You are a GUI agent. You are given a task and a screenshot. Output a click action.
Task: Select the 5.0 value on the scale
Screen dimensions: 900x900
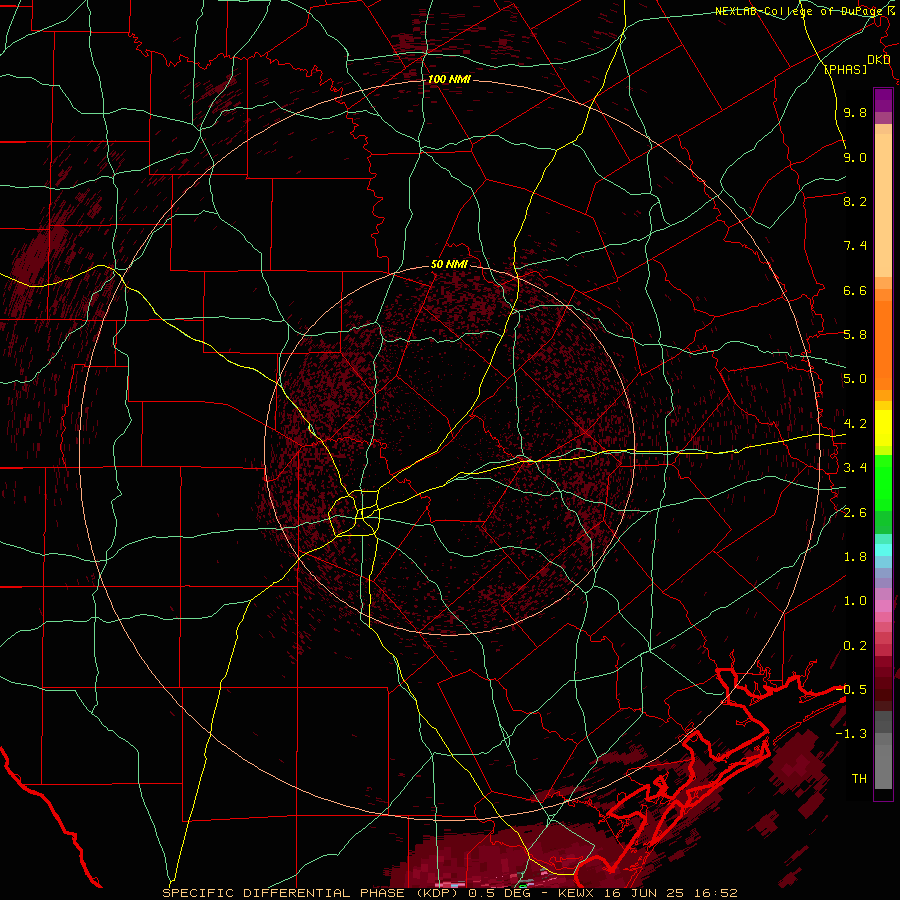click(x=855, y=379)
